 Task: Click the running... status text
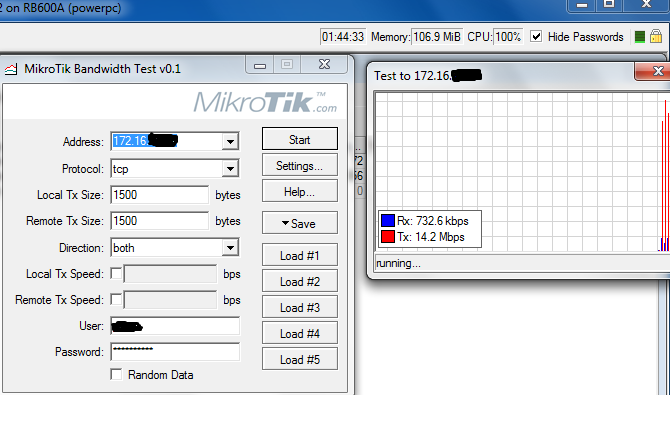tap(398, 263)
